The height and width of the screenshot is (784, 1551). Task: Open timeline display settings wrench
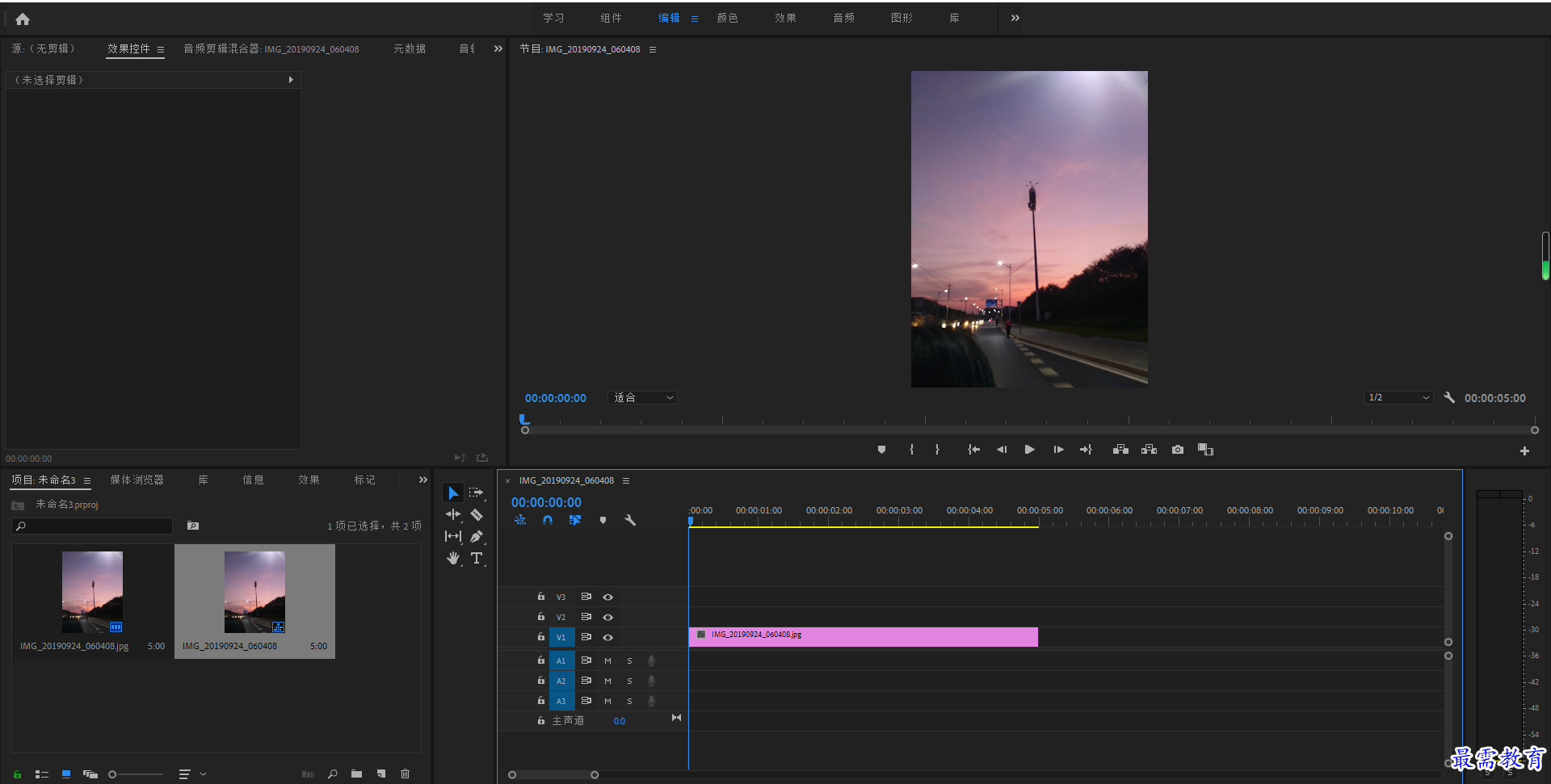point(630,521)
